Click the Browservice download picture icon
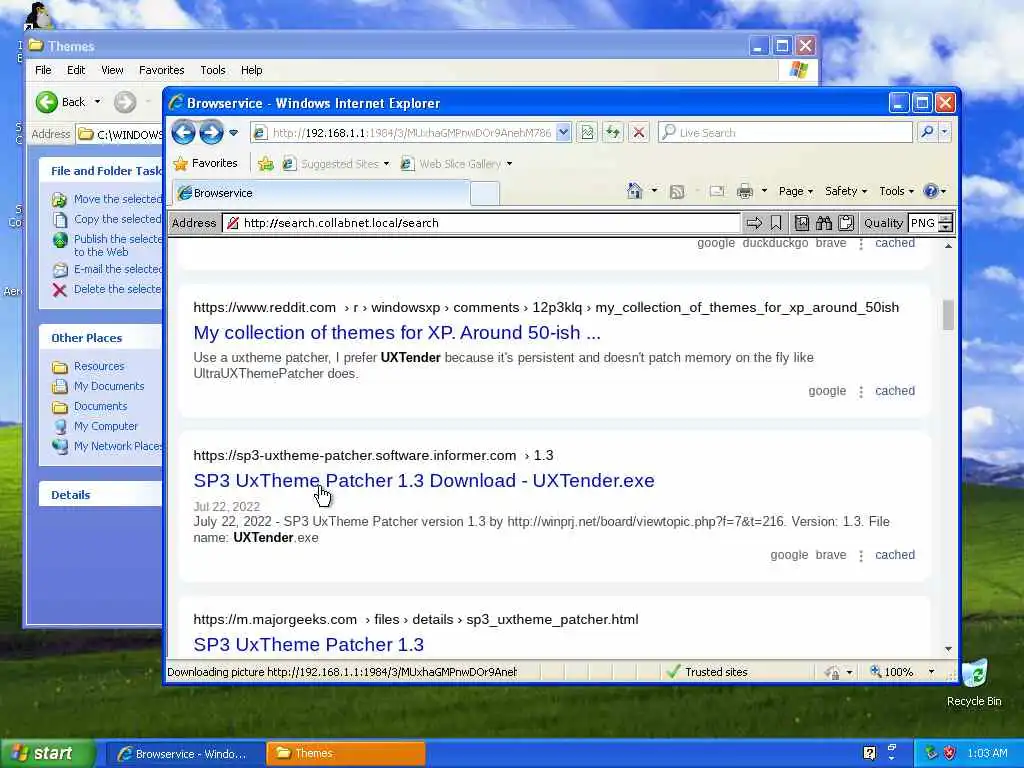This screenshot has width=1024, height=768. (801, 223)
